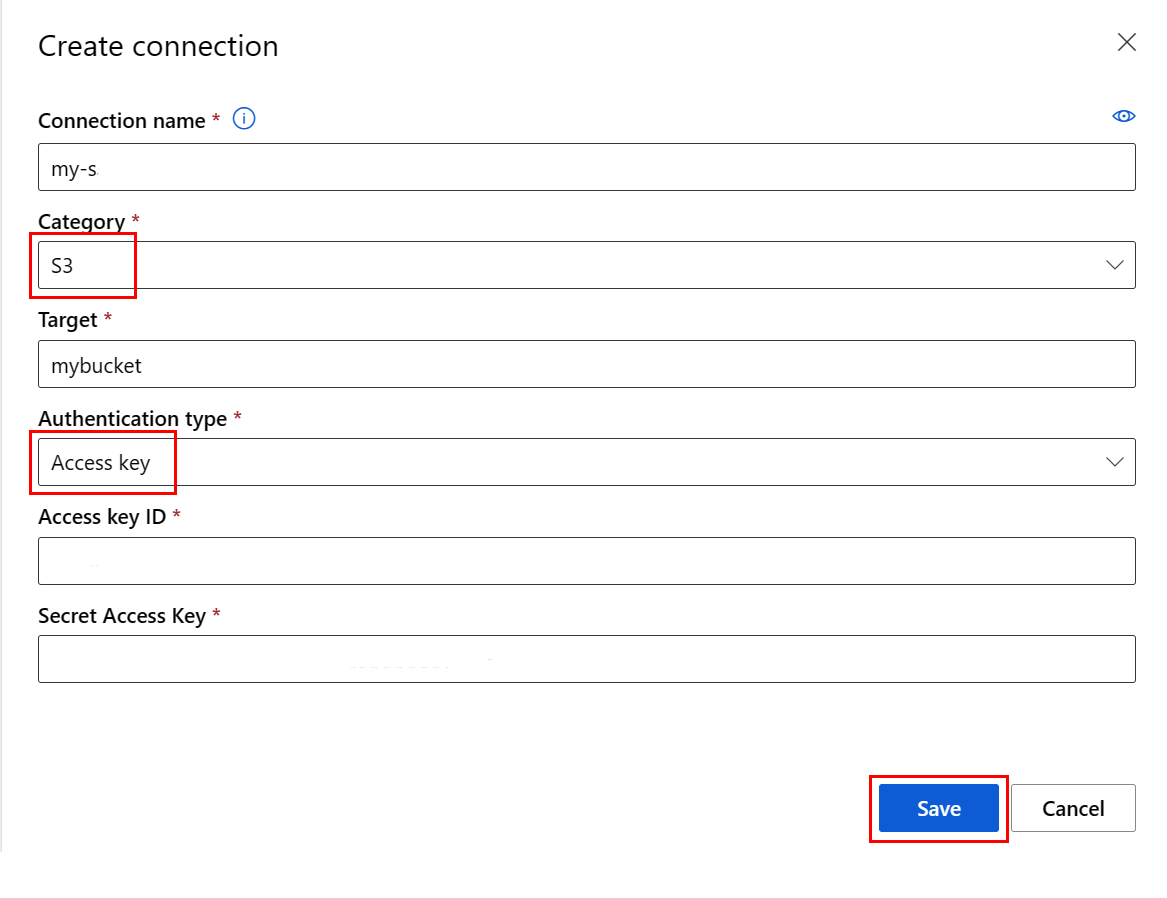
Task: Open the Category dropdown showing S3
Action: tap(586, 265)
